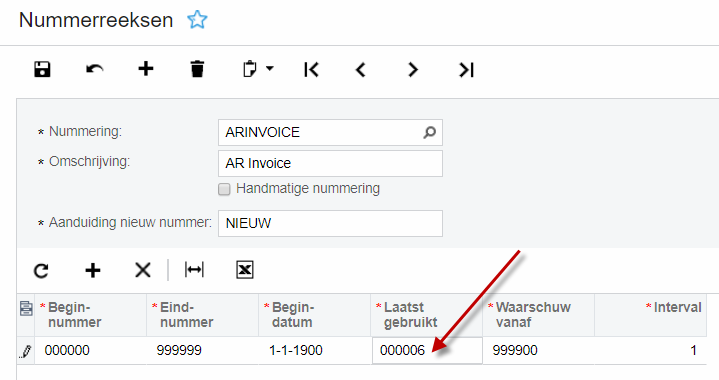Select the Begindatum cell 1-1-1900
The image size is (719, 380).
point(315,351)
